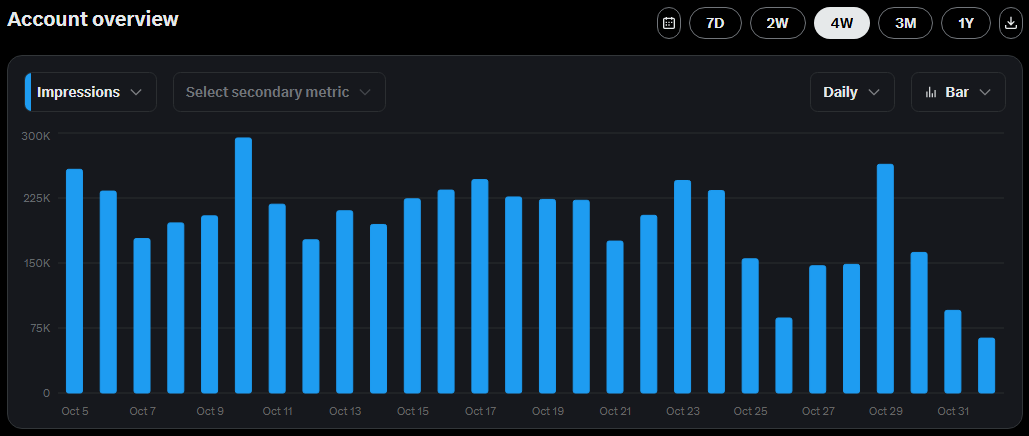Click the blue color strip beside Impressions
This screenshot has width=1029, height=436.
(x=28, y=92)
